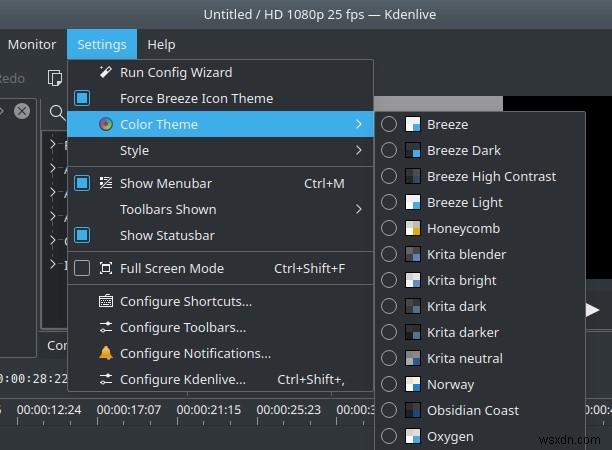
Task: Click the Krita dark preview icon
Action: coord(413,306)
